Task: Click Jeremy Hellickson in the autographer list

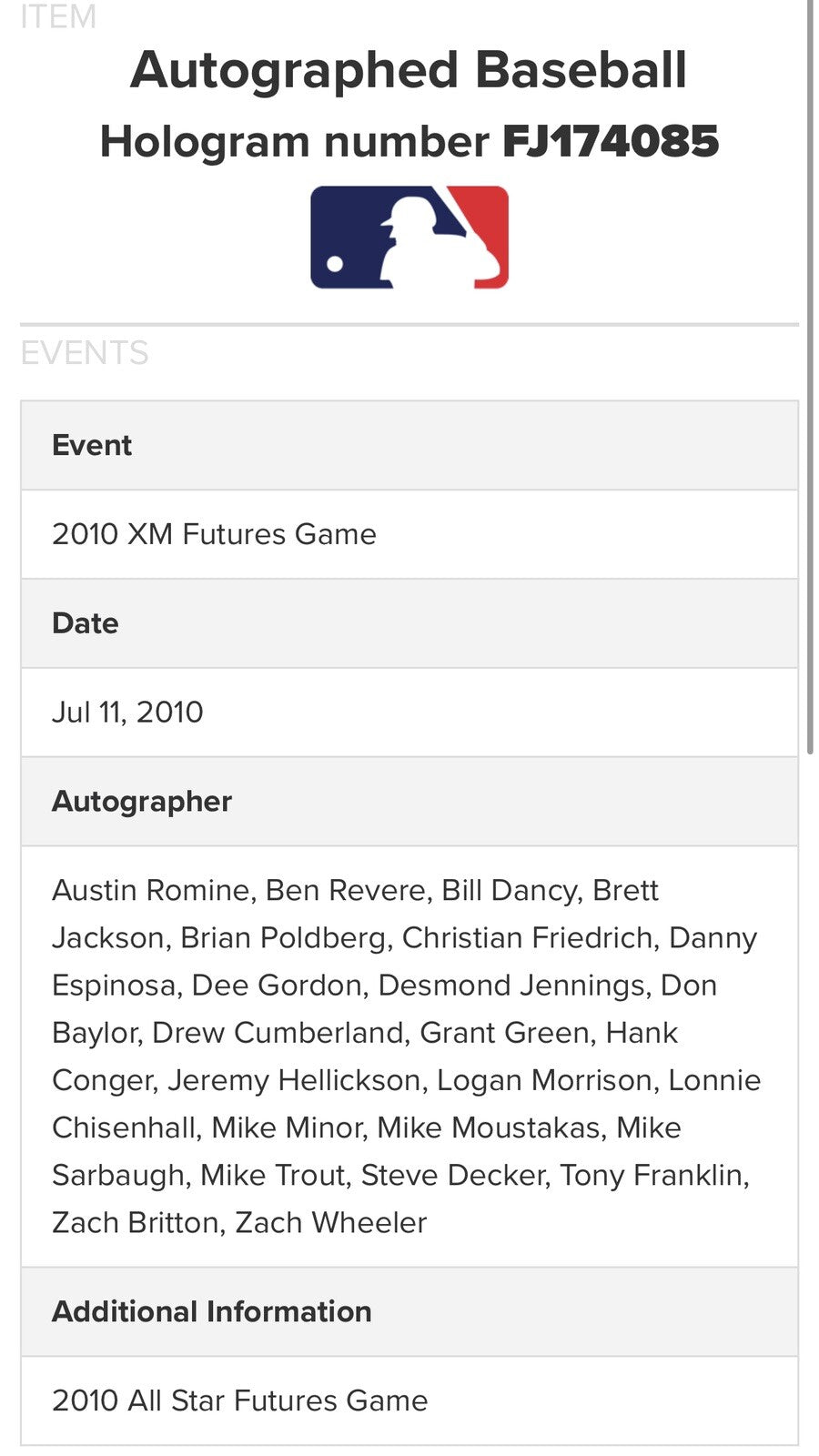Action: pos(295,1080)
